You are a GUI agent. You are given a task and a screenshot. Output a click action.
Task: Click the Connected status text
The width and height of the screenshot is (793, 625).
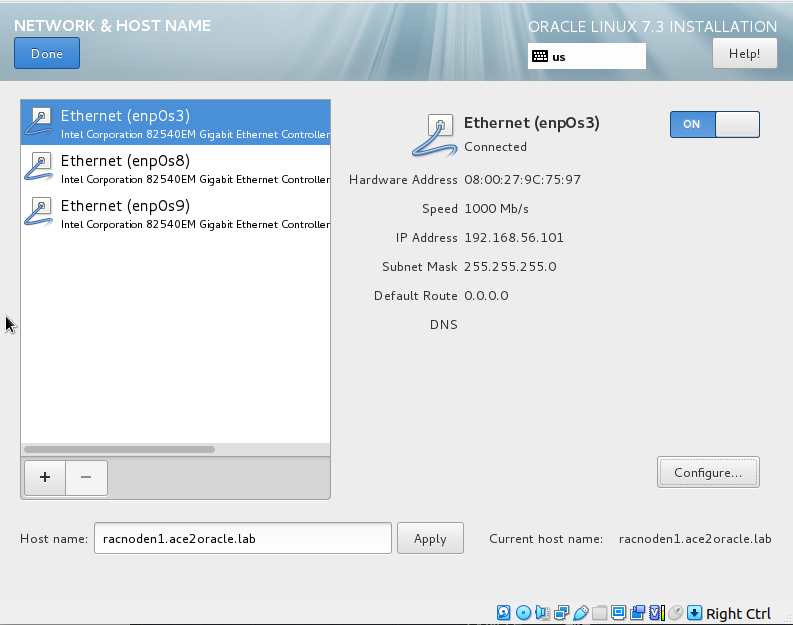(496, 147)
